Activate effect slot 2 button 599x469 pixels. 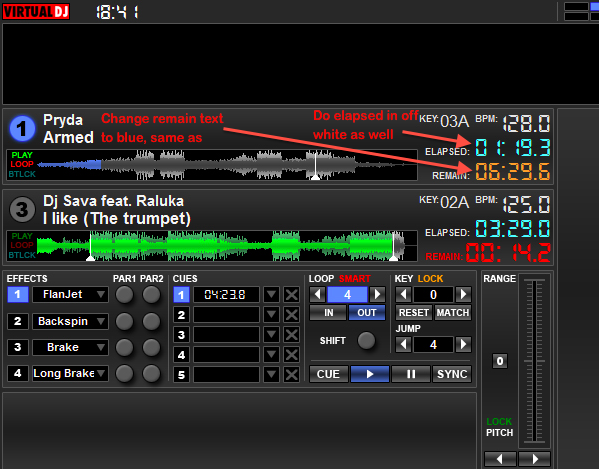tap(18, 321)
